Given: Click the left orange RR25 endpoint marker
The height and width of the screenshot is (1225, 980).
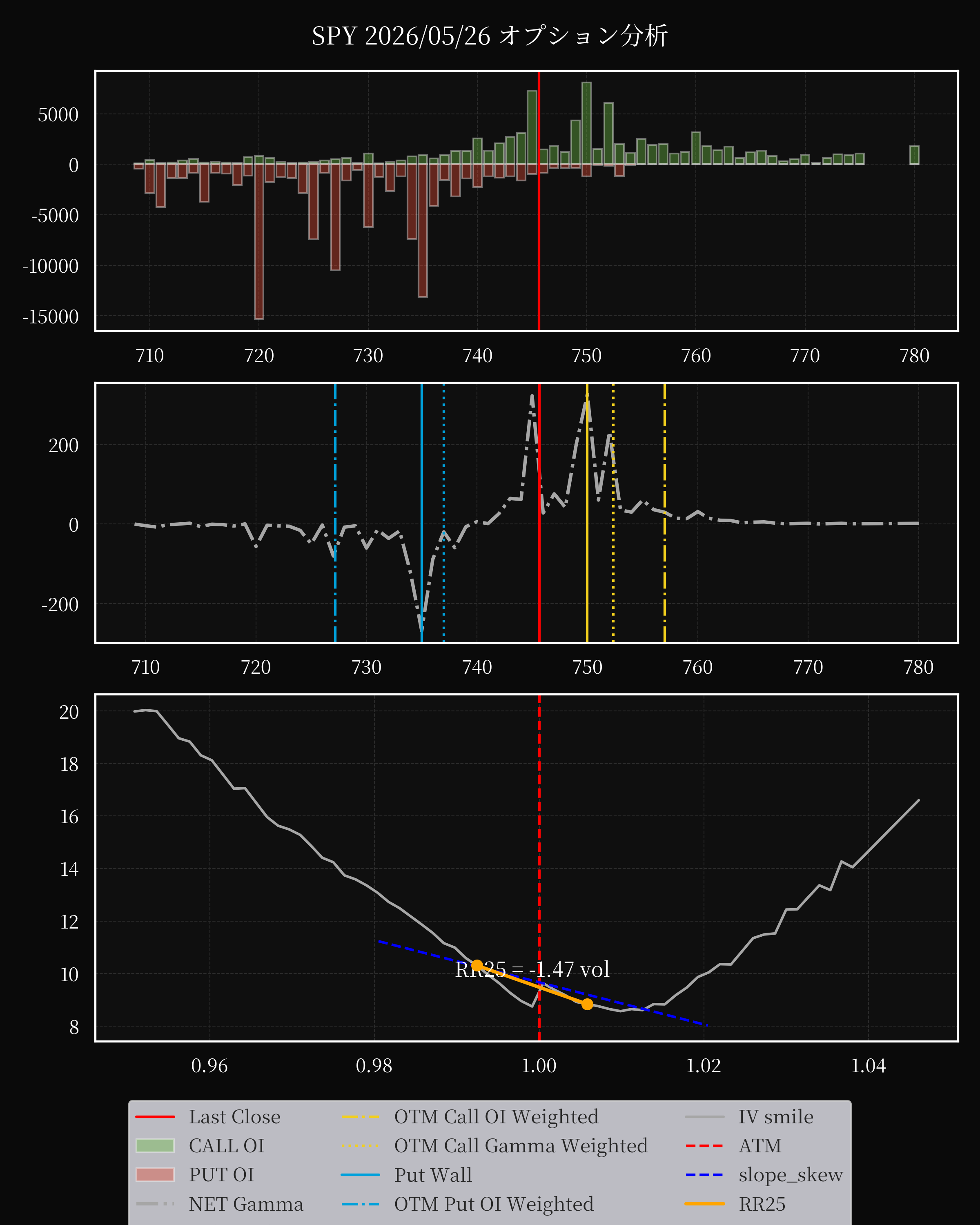Looking at the screenshot, I should pyautogui.click(x=477, y=965).
